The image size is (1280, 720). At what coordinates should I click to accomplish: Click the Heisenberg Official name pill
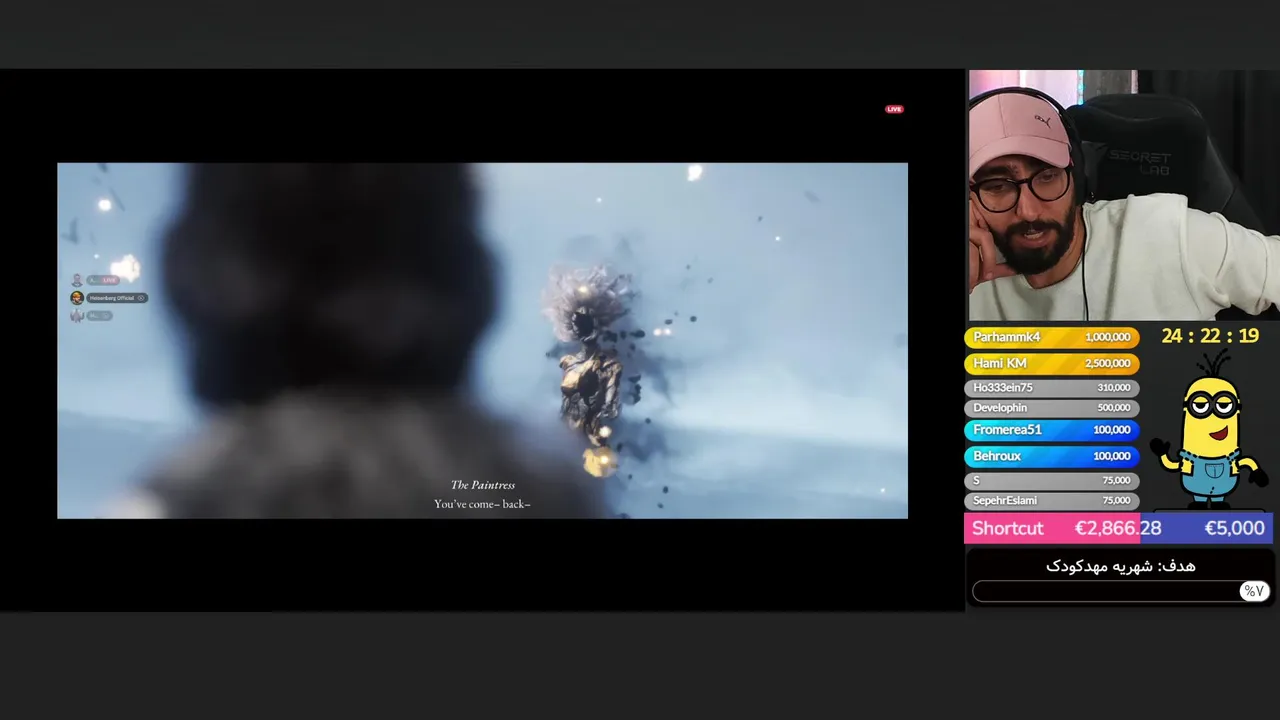point(117,298)
